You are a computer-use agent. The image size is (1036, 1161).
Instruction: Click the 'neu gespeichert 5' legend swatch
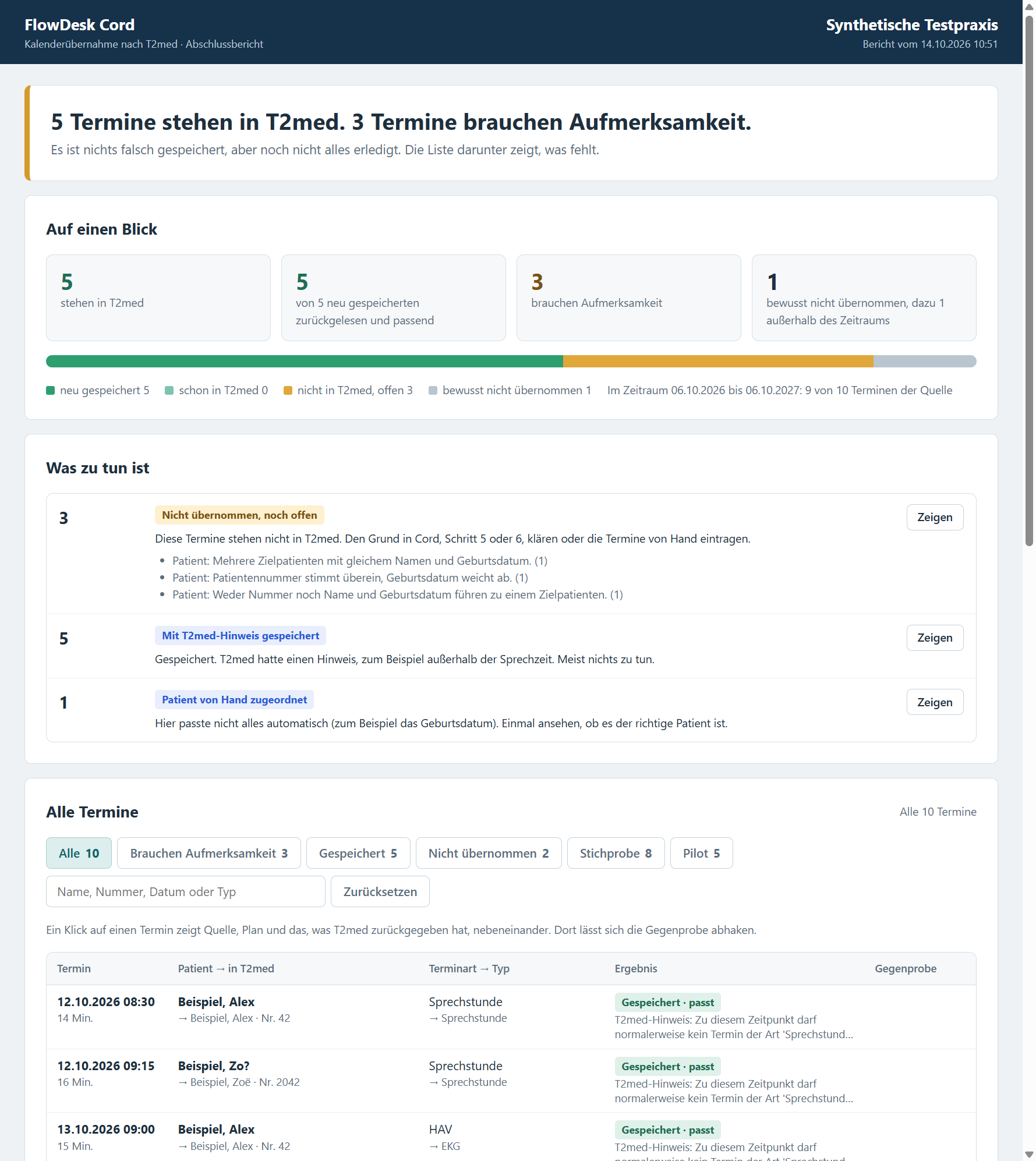tap(51, 390)
